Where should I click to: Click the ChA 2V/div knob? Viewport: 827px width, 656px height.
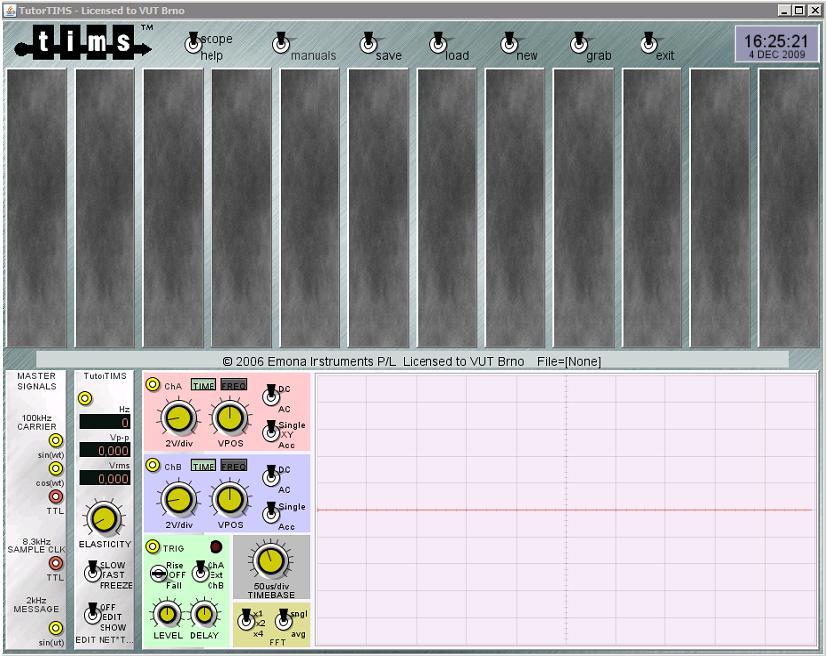pyautogui.click(x=179, y=418)
